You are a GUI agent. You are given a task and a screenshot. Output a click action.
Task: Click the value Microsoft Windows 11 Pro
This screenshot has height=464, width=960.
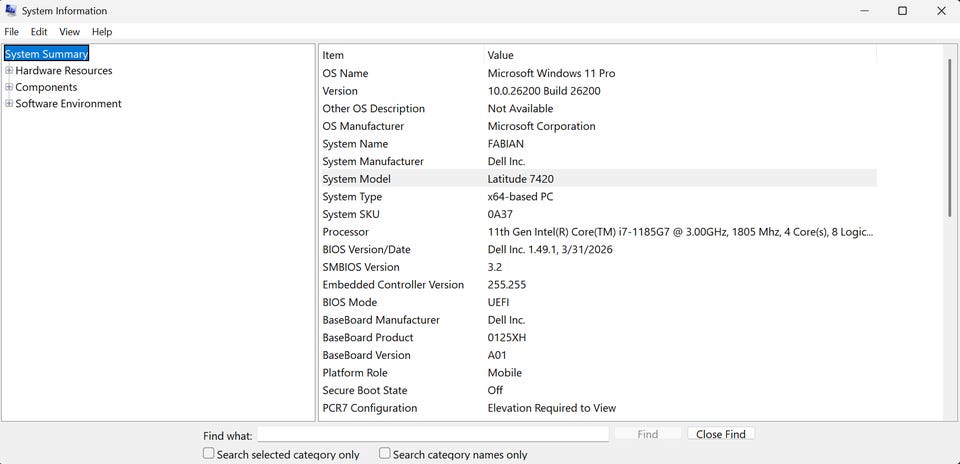551,73
